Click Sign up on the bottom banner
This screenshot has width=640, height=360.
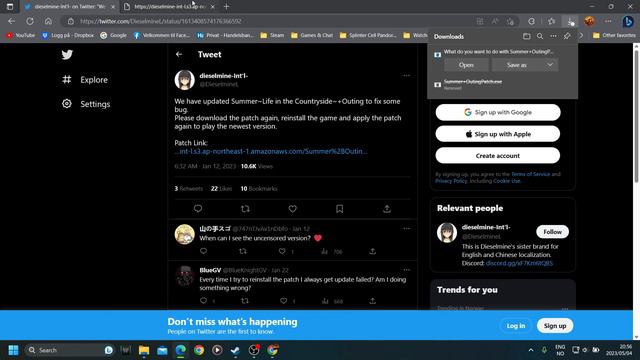pos(555,326)
